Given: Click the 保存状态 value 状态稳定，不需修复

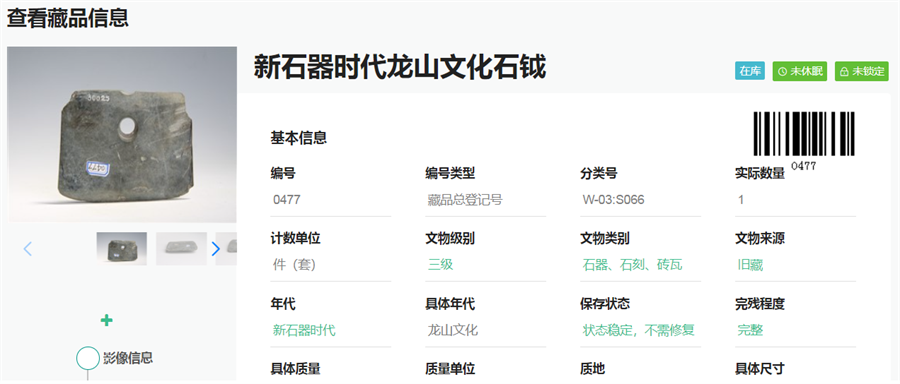Looking at the screenshot, I should point(639,330).
